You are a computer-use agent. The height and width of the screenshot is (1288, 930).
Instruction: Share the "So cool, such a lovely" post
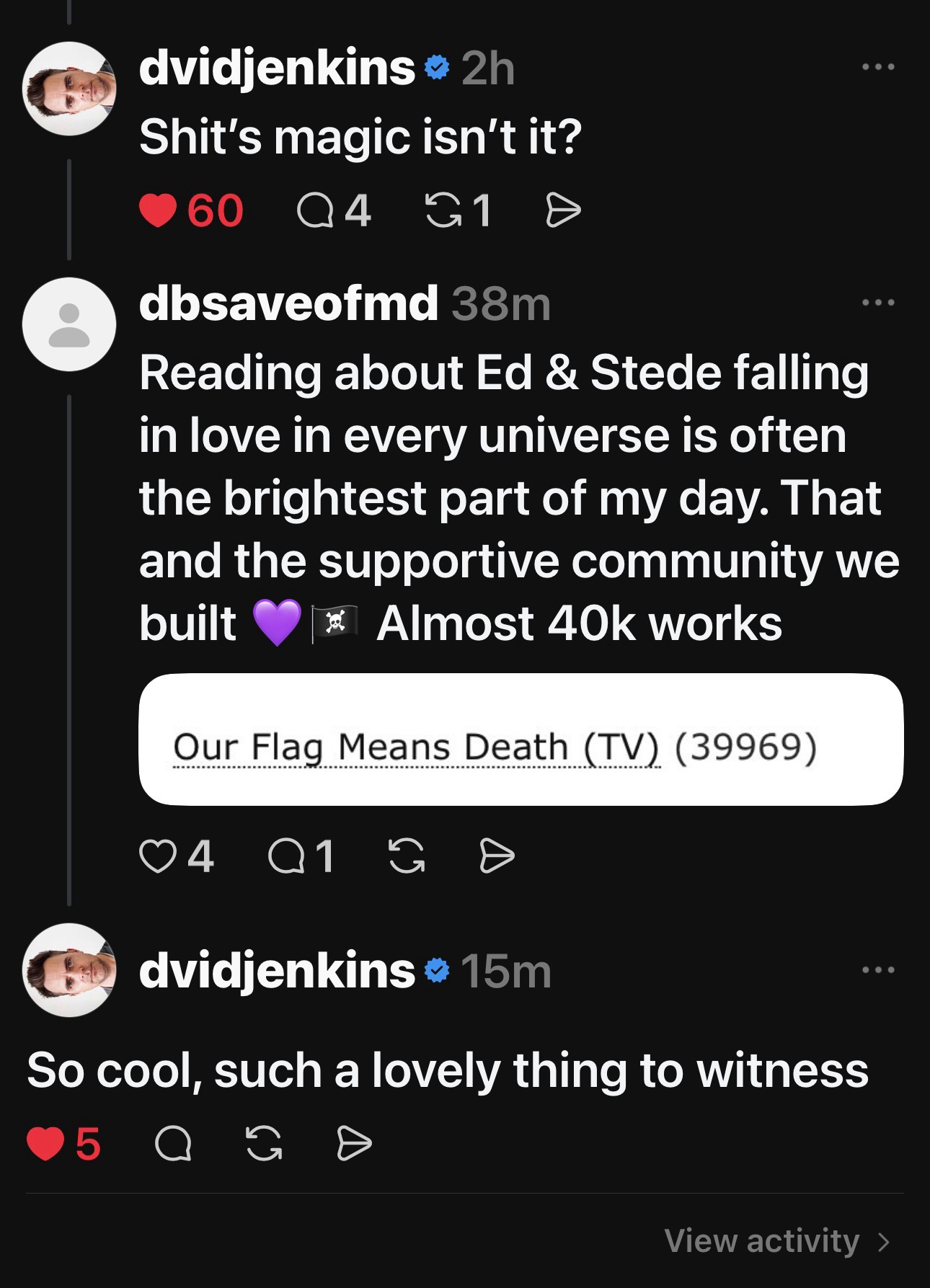[x=355, y=1143]
